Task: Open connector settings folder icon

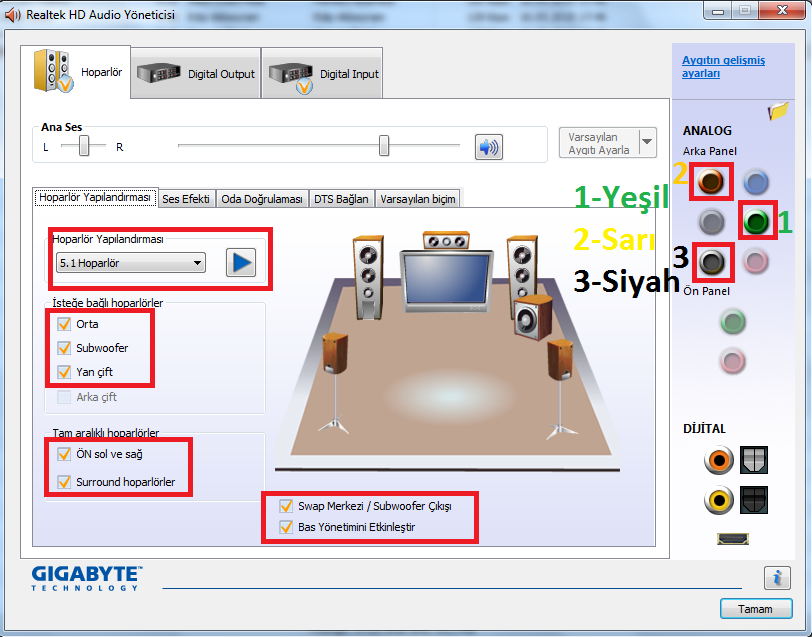Action: pyautogui.click(x=778, y=110)
